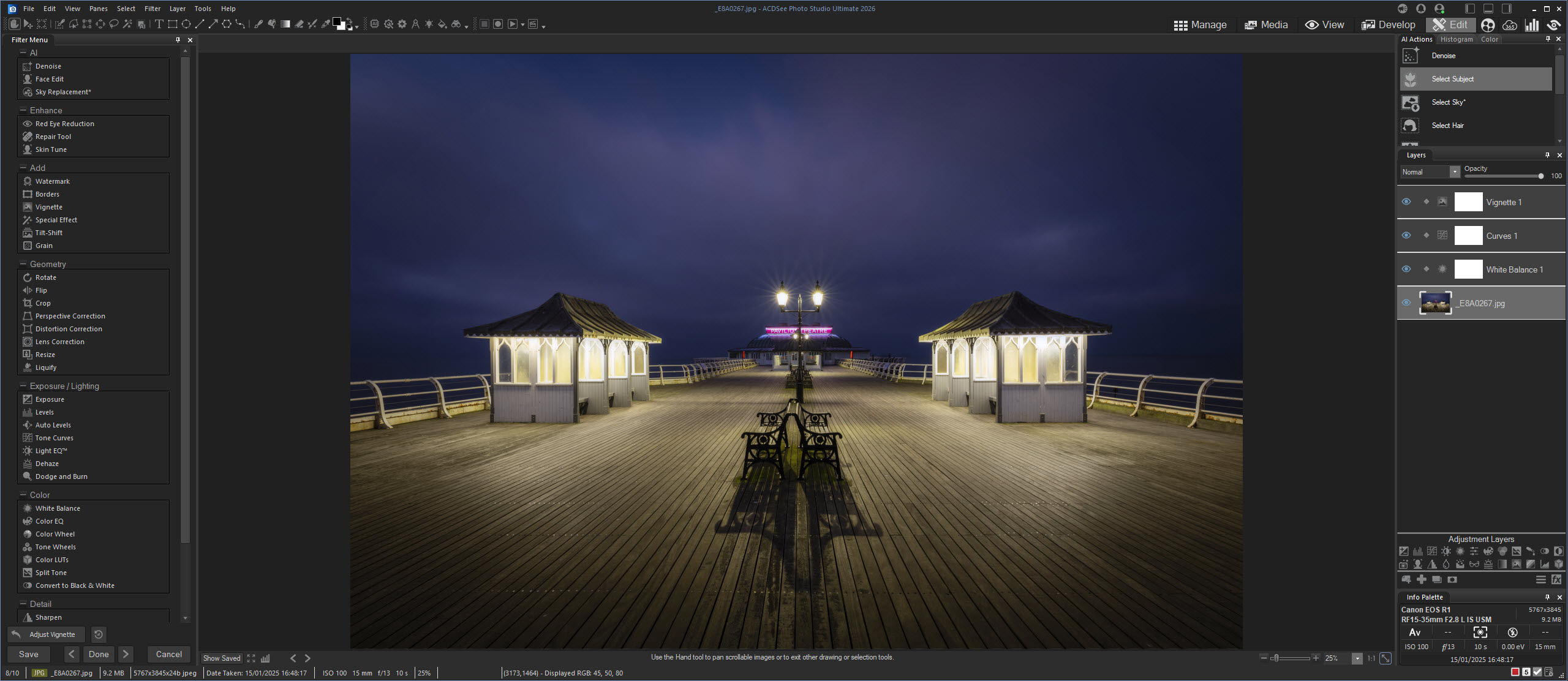Select the Hand tool in the toolbar
The width and height of the screenshot is (1568, 681).
tap(14, 24)
